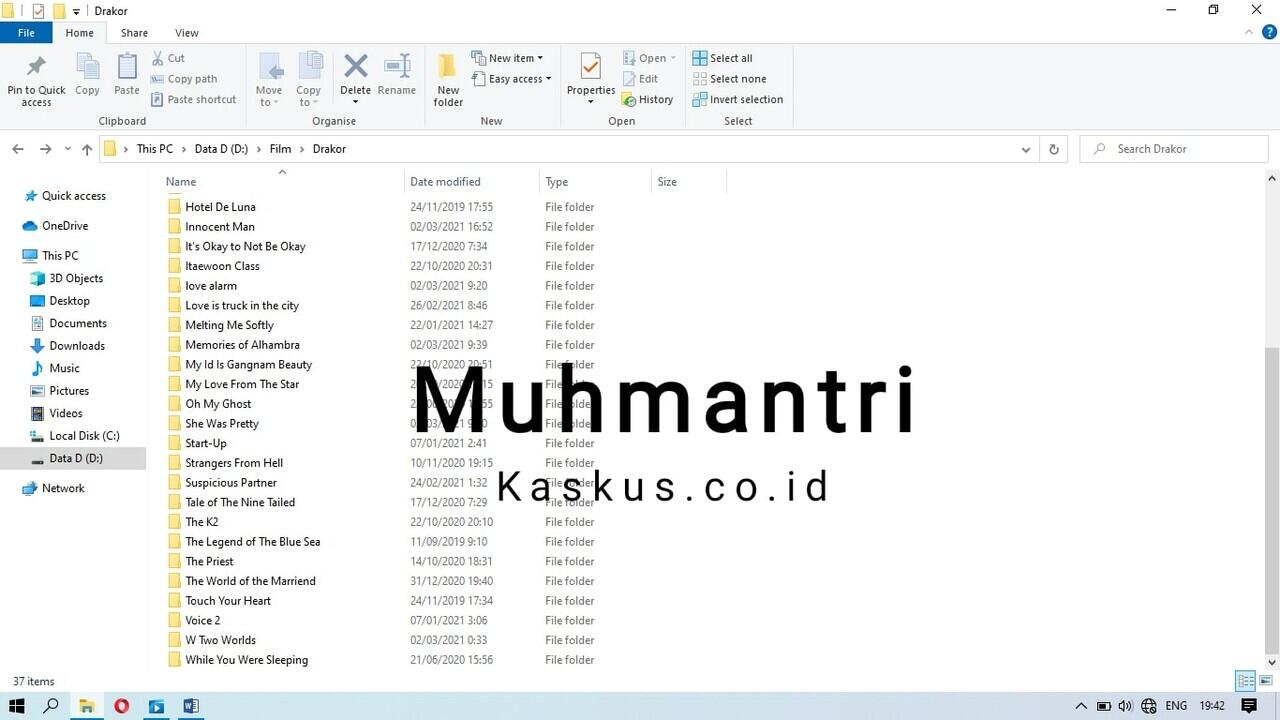Open the address bar history dropdown
The image size is (1280, 720).
coord(1025,148)
